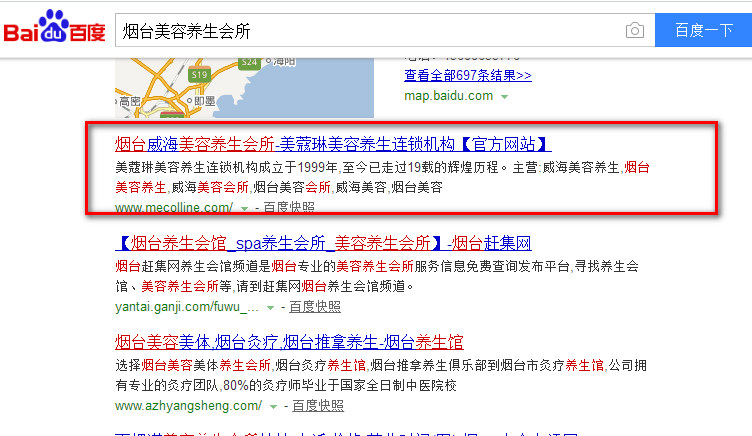The width and height of the screenshot is (752, 436).
Task: Open 百度快照 for the azhyangsheng result
Action: click(317, 406)
